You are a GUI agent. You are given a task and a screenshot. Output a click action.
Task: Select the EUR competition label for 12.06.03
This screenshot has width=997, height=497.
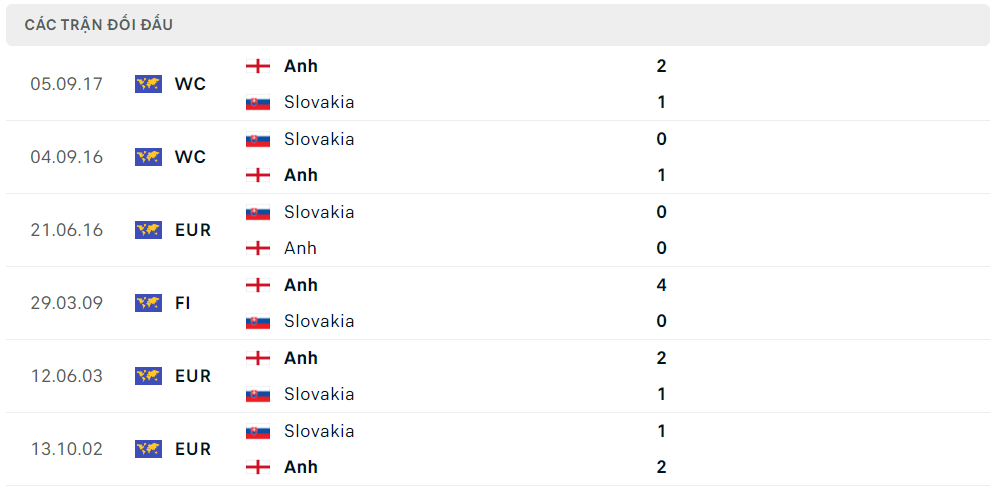(193, 376)
